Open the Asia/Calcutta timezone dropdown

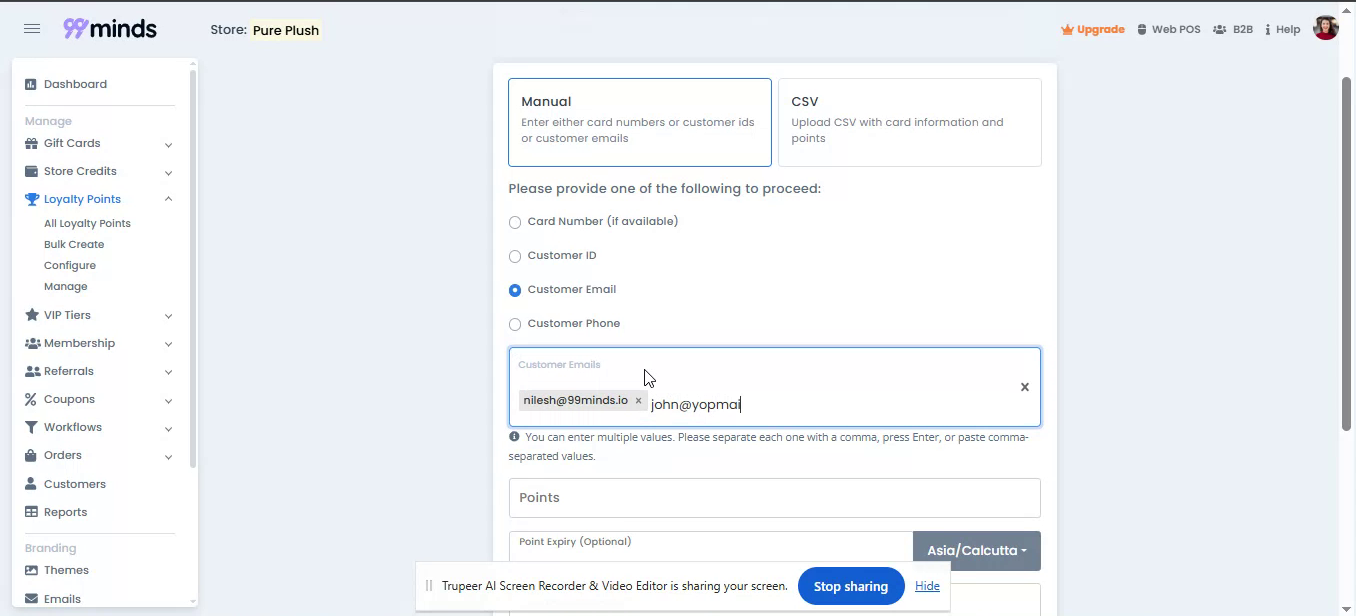point(977,551)
